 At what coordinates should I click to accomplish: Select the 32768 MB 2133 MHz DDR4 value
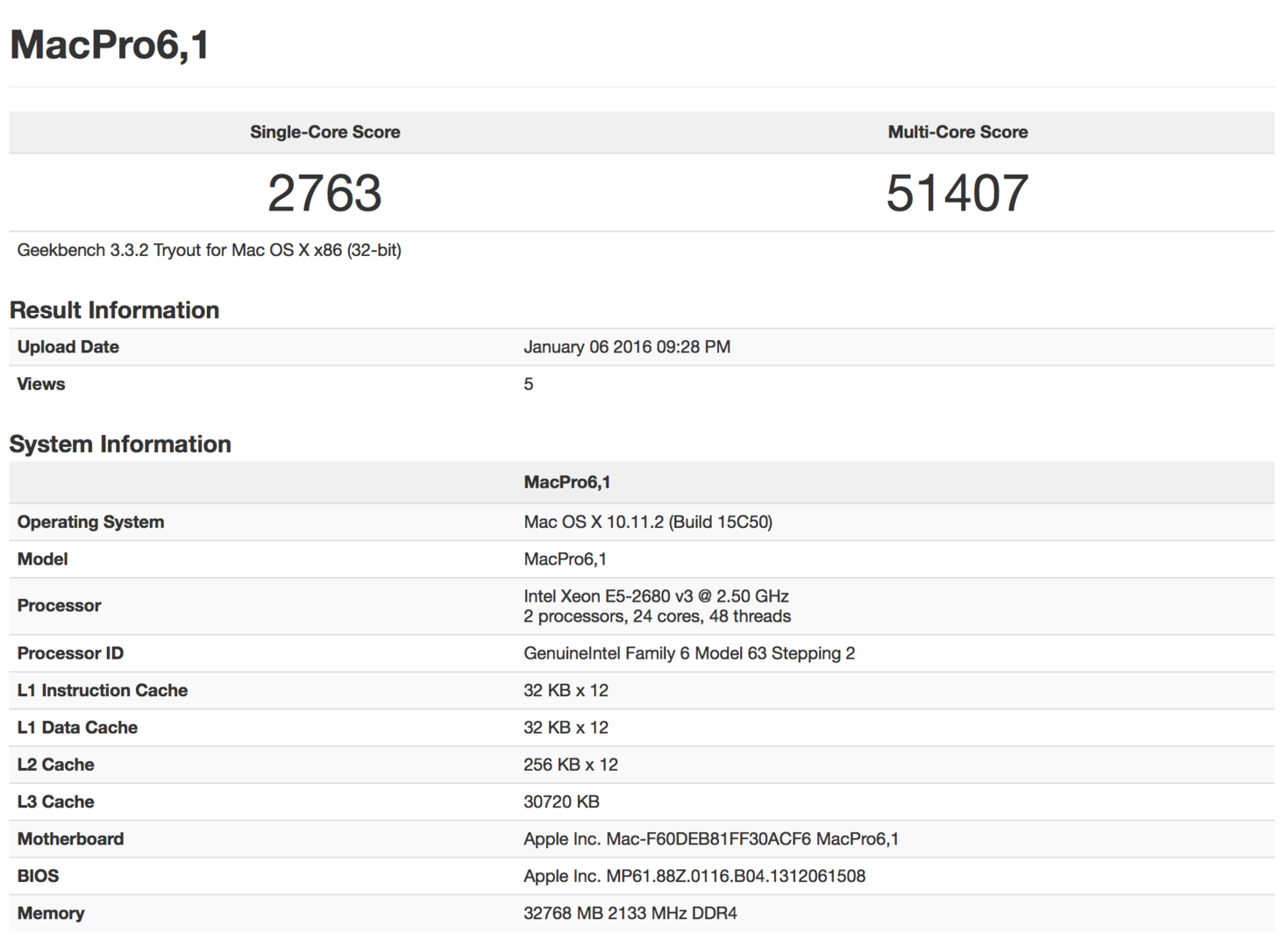[x=630, y=914]
